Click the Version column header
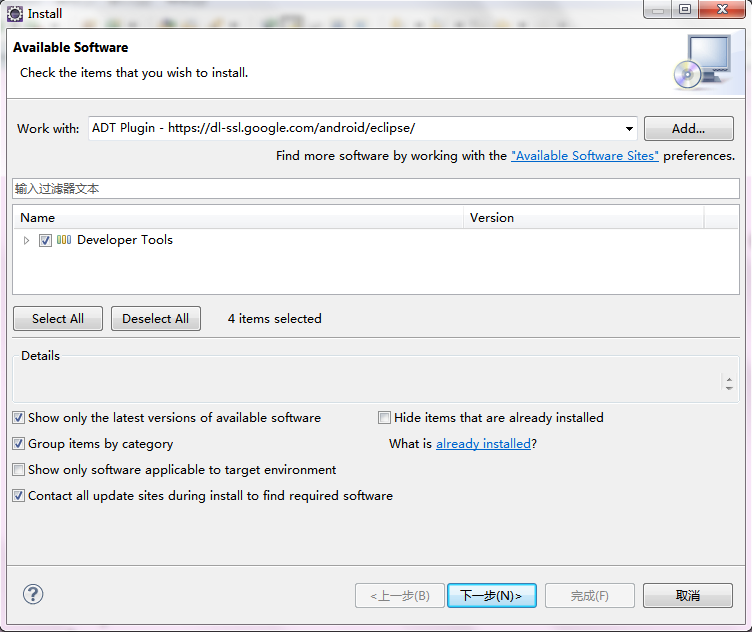 584,218
